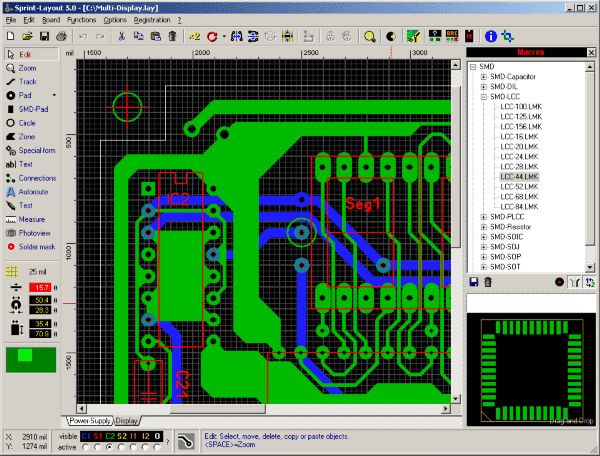Image resolution: width=600 pixels, height=456 pixels.
Task: Collapse the SMD-LCC tree node
Action: 484,98
